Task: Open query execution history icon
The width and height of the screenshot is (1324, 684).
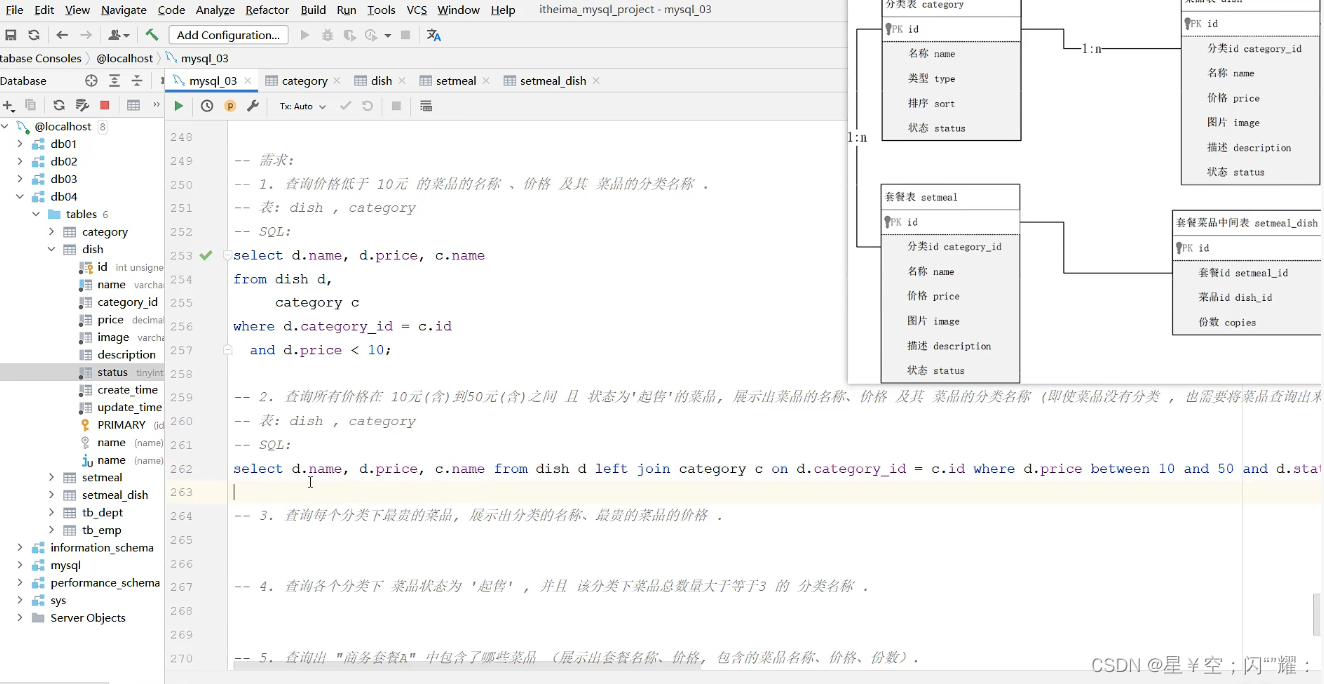Action: (x=206, y=105)
